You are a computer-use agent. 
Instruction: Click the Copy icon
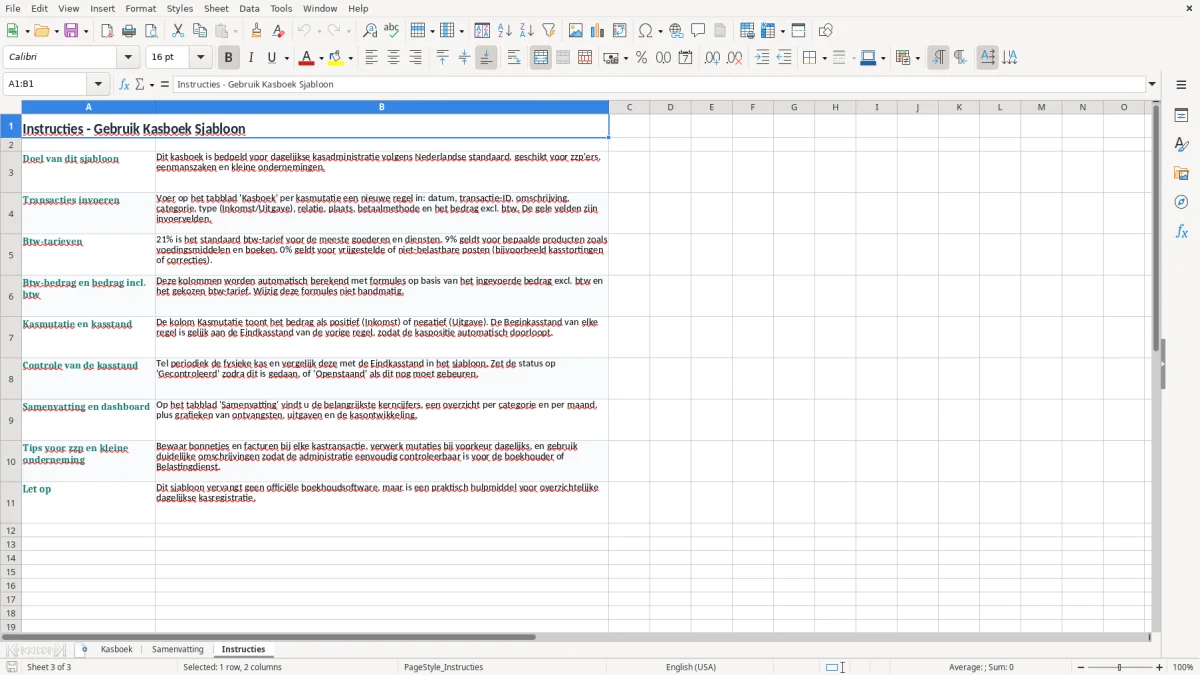tap(200, 31)
